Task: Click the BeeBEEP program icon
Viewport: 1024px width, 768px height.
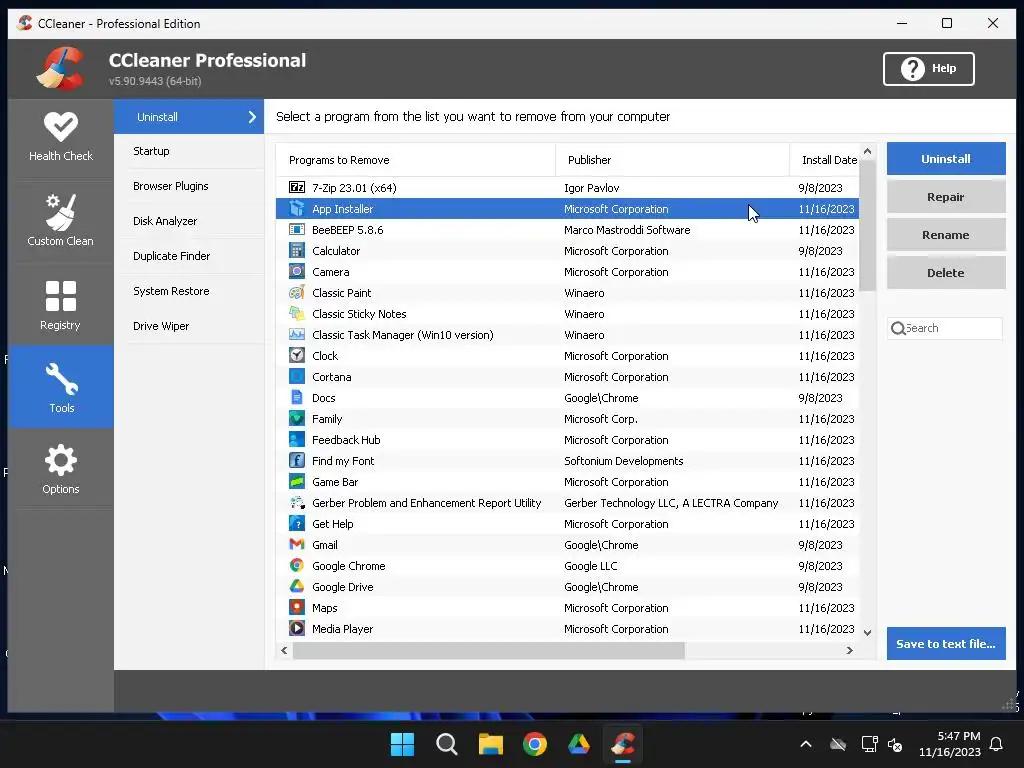Action: (x=296, y=230)
